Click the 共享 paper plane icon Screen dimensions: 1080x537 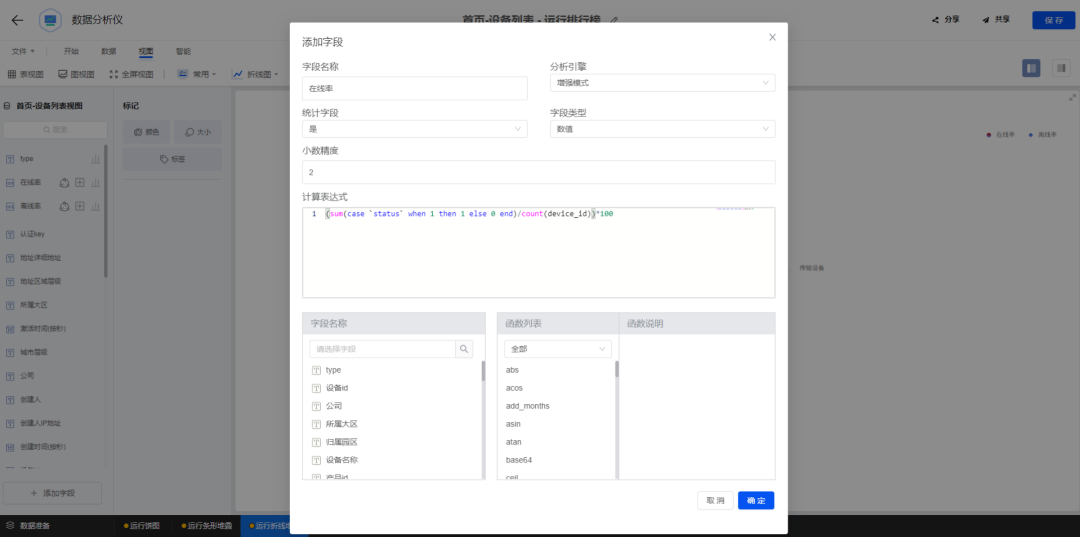pos(986,20)
